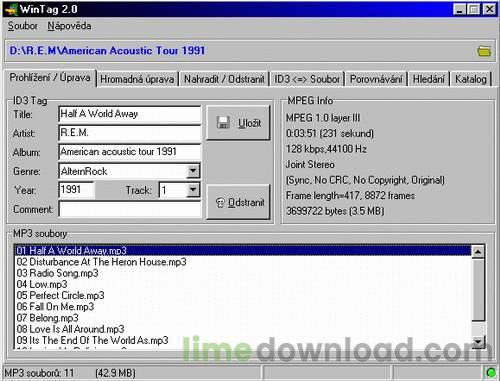Go to the Porovnávání tab

coord(376,79)
